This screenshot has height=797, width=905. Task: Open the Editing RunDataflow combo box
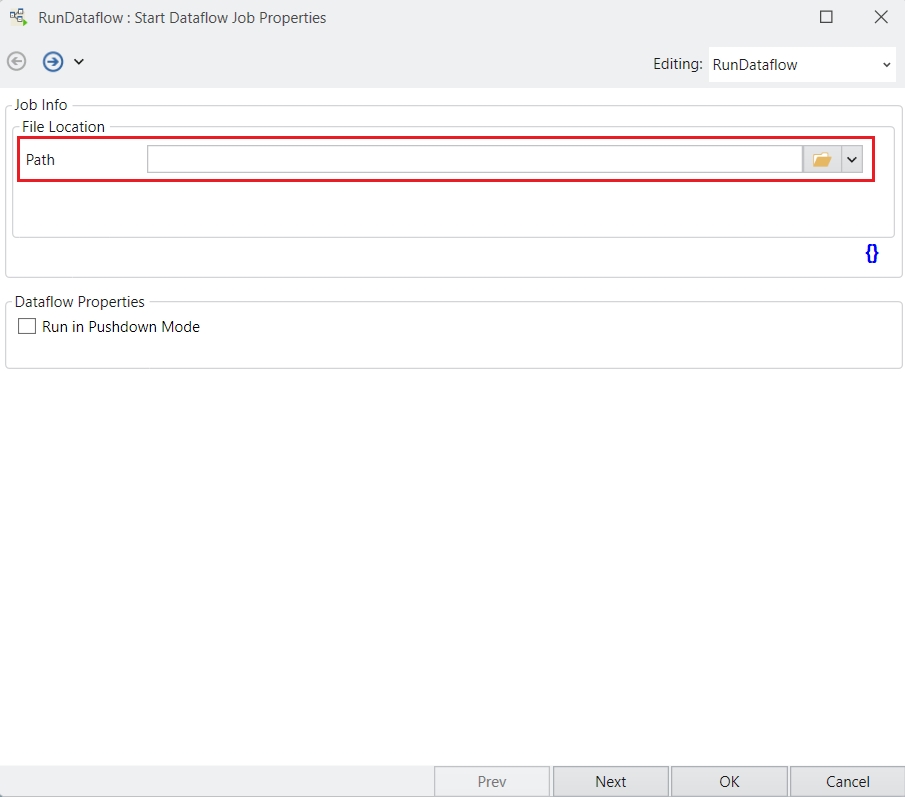point(803,65)
